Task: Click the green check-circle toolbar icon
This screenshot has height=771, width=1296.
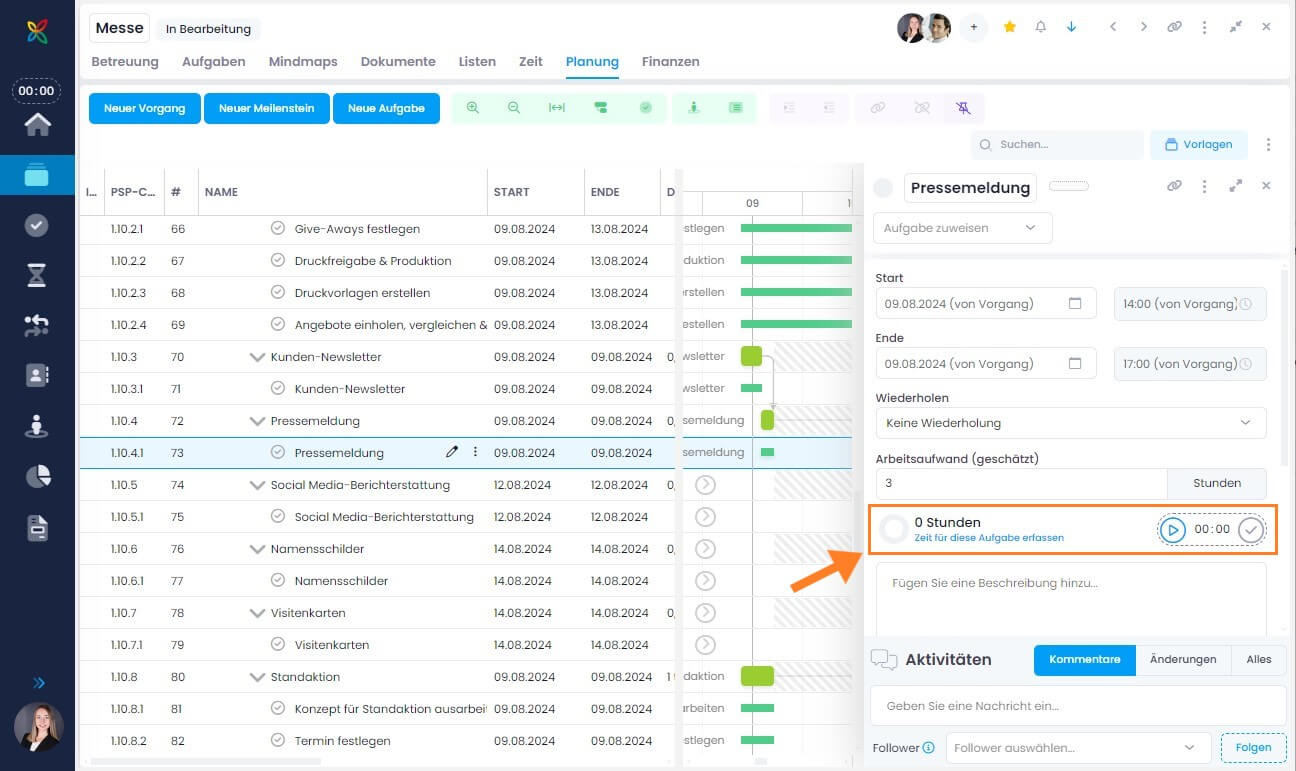Action: click(x=646, y=108)
